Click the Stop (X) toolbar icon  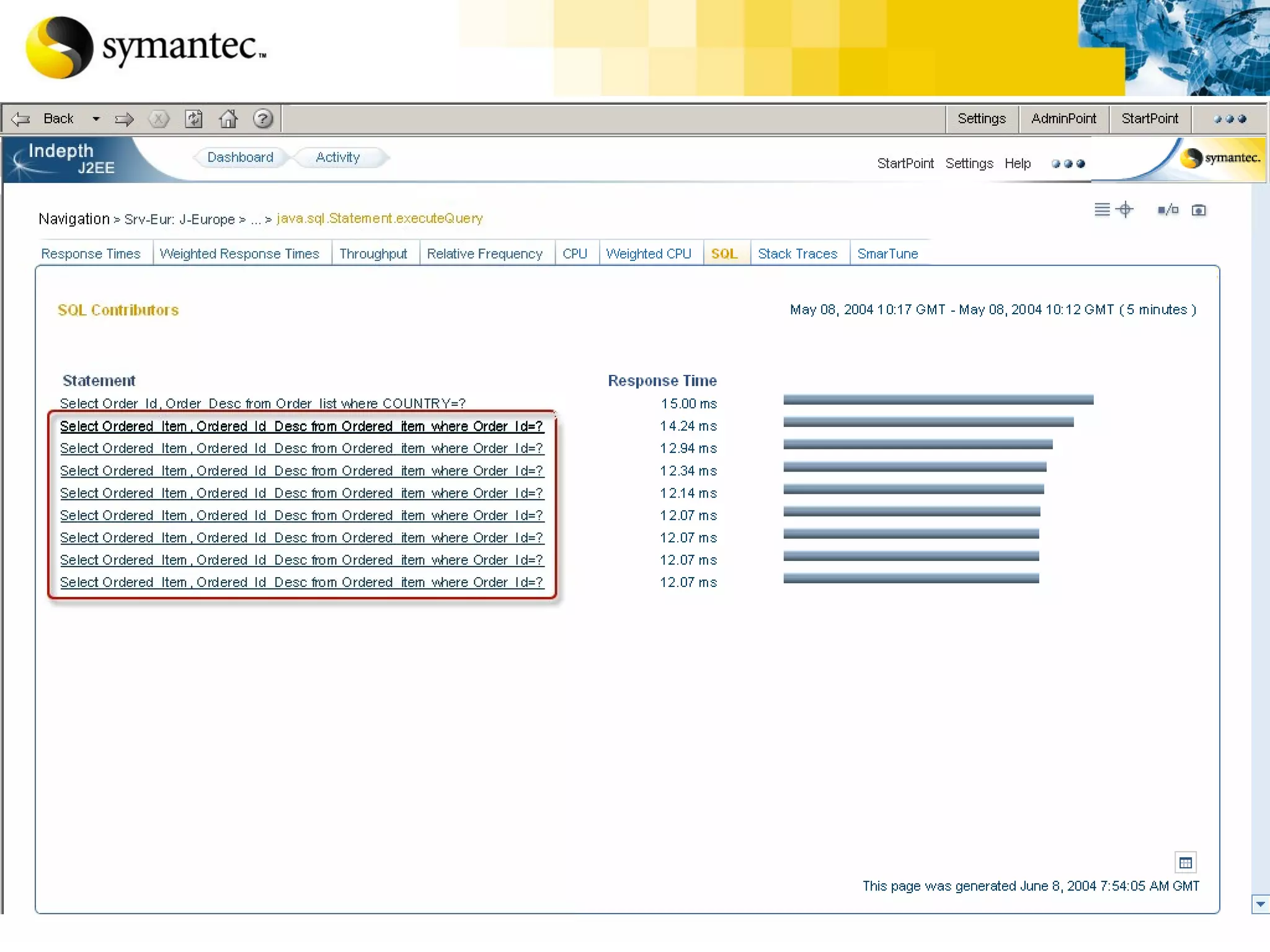point(159,119)
